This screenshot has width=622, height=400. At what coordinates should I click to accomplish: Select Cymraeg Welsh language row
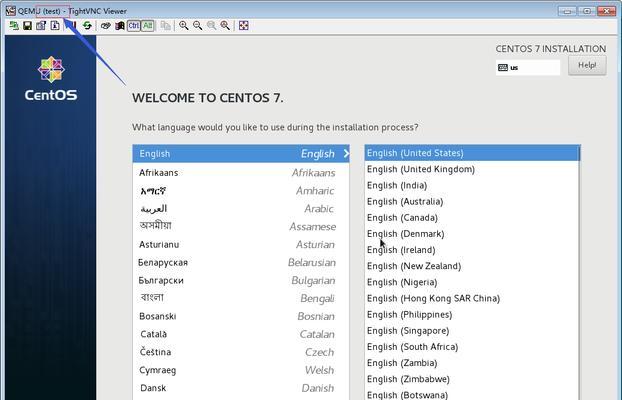[x=241, y=370]
